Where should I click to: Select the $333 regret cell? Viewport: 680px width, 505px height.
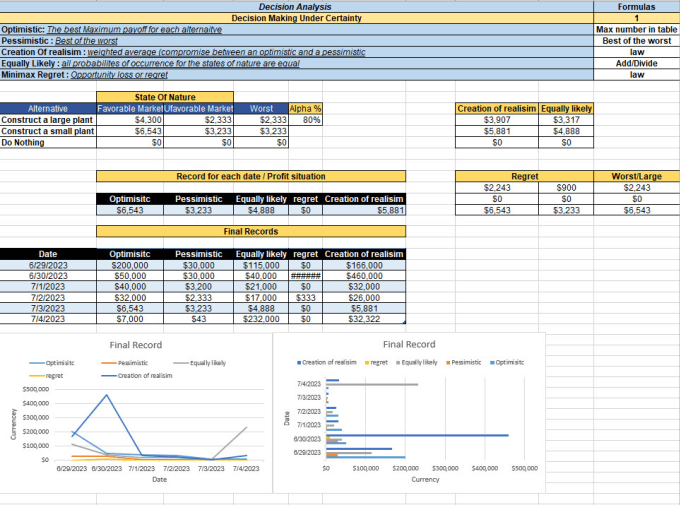tap(305, 297)
